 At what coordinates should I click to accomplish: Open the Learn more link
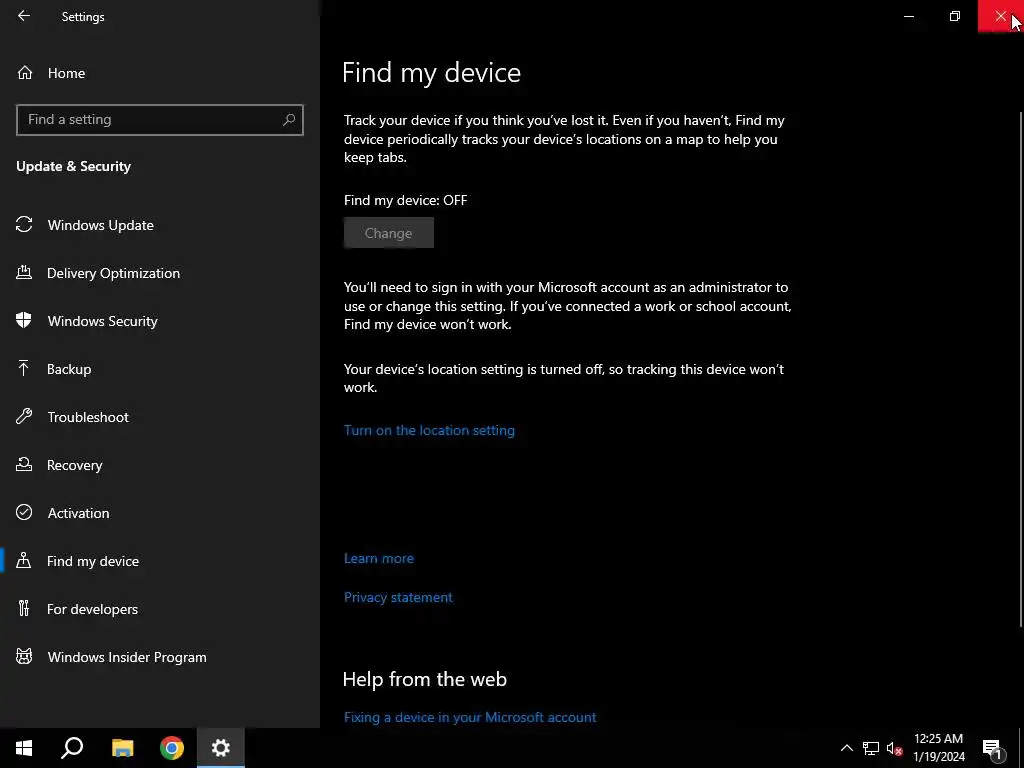379,558
